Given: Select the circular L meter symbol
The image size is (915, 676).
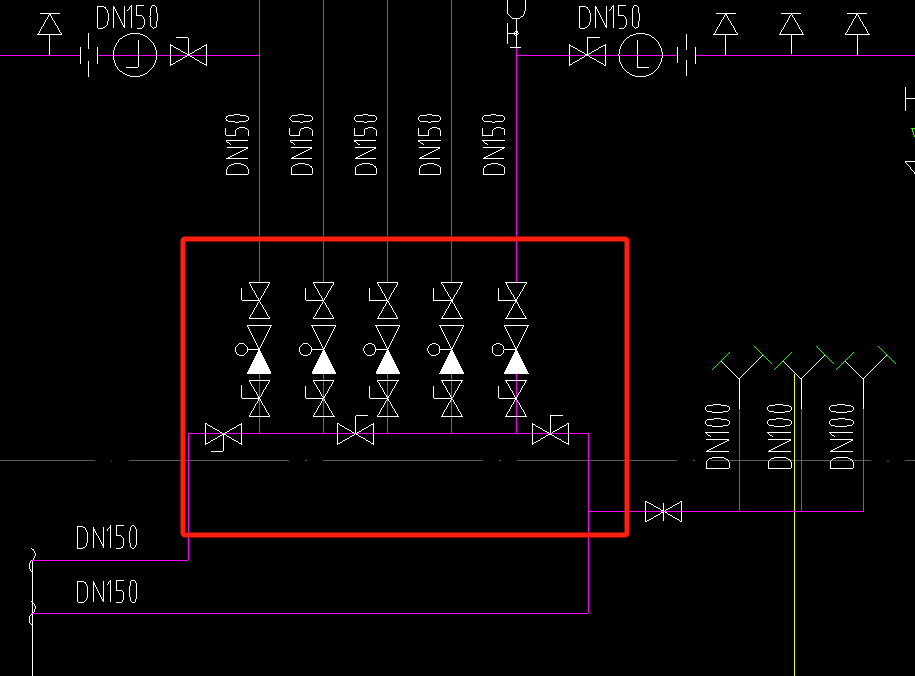Looking at the screenshot, I should [640, 55].
